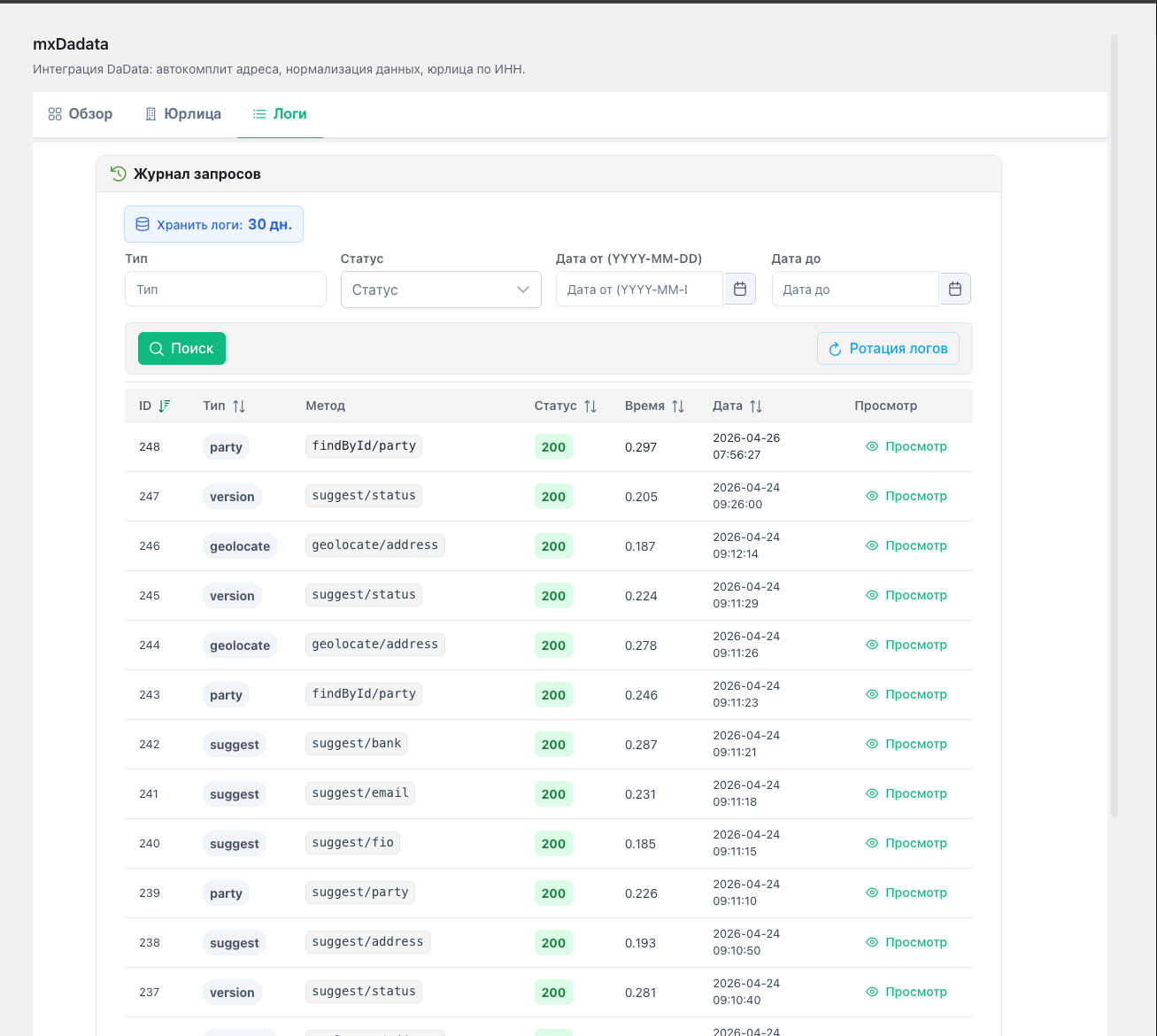Screen dimensions: 1157x1036
Task: Click the suggest/fio method in row 240
Action: tap(353, 842)
